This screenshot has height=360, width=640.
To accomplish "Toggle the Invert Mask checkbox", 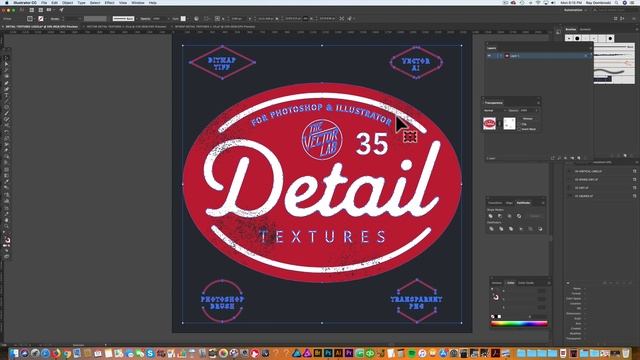I will pyautogui.click(x=519, y=129).
